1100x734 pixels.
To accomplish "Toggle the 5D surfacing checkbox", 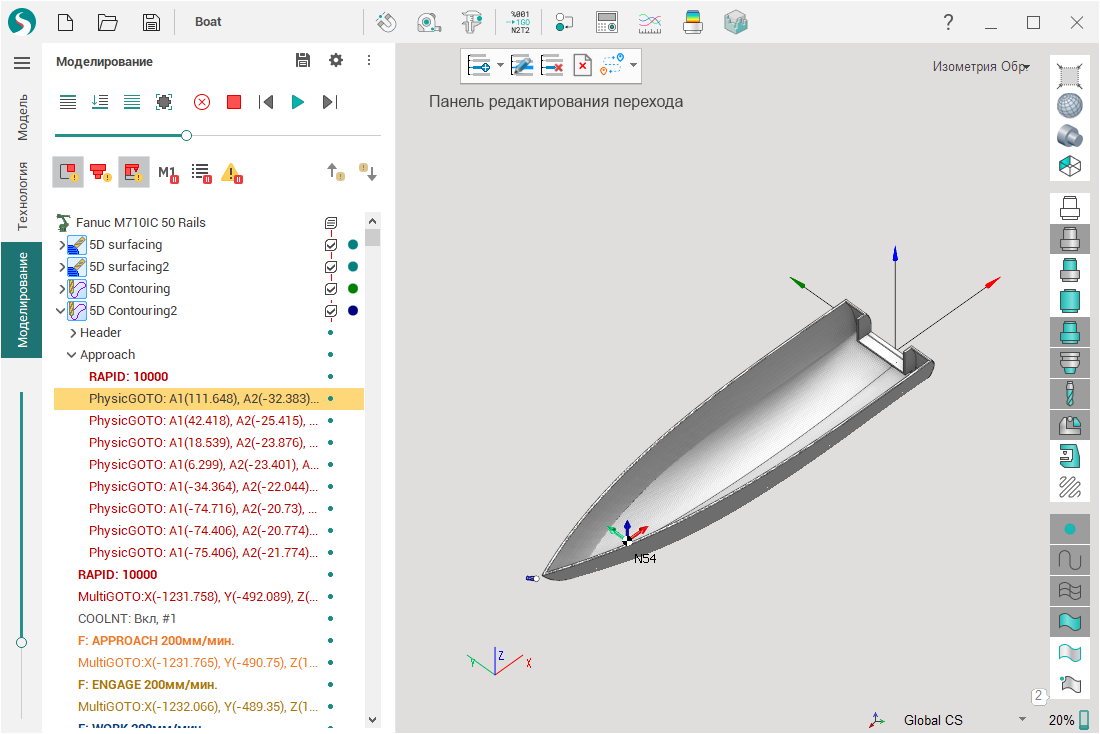I will click(331, 245).
